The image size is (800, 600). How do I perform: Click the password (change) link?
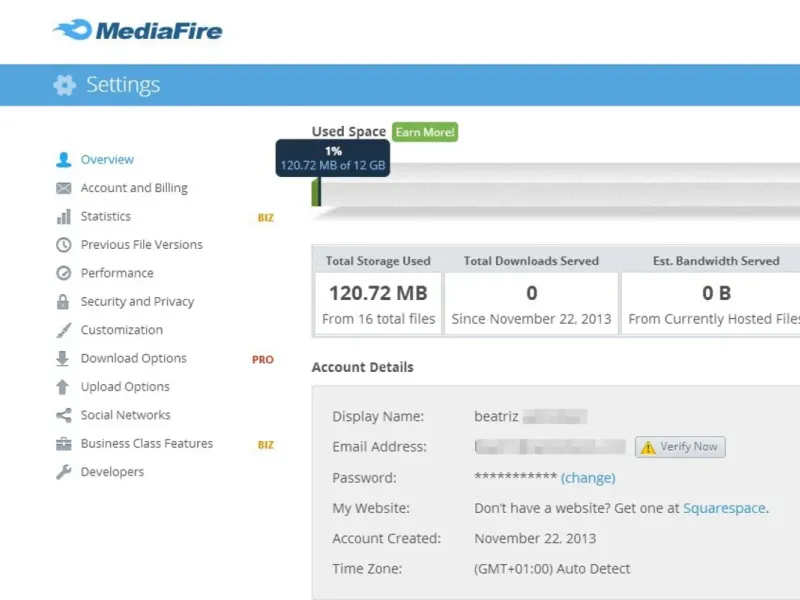[588, 478]
